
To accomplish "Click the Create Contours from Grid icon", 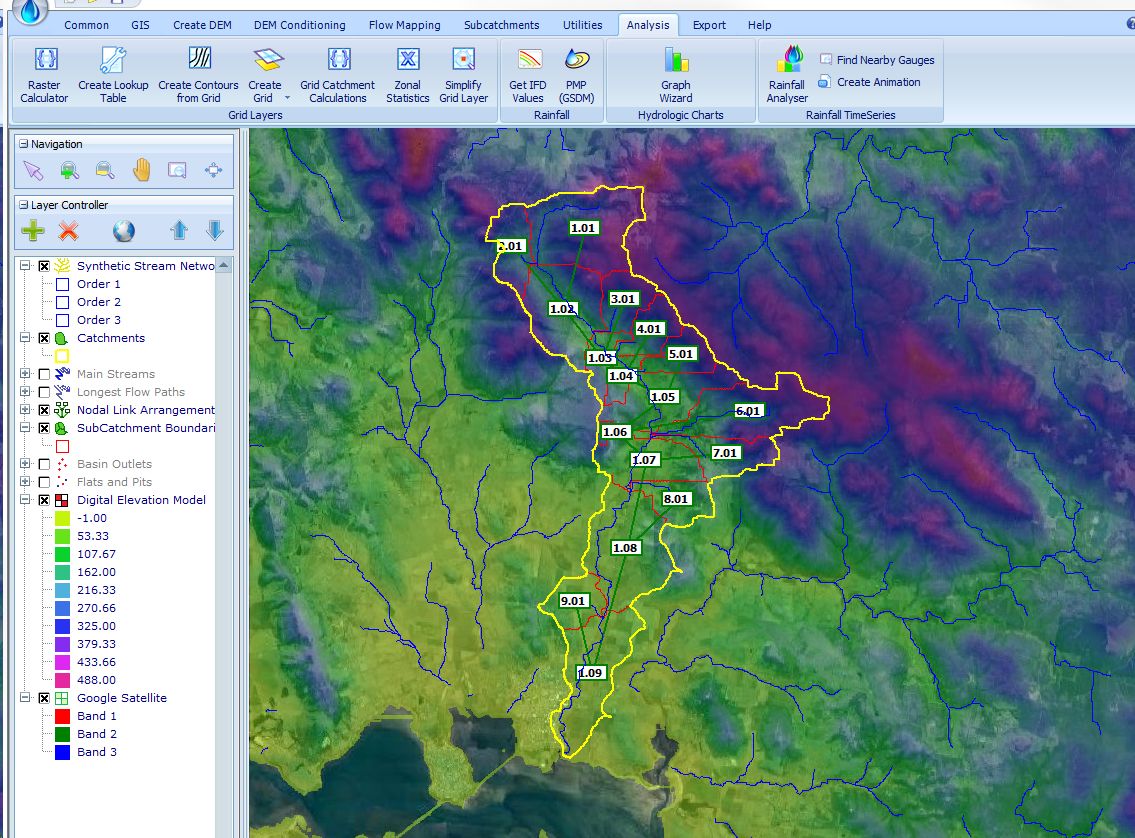I will point(198,75).
